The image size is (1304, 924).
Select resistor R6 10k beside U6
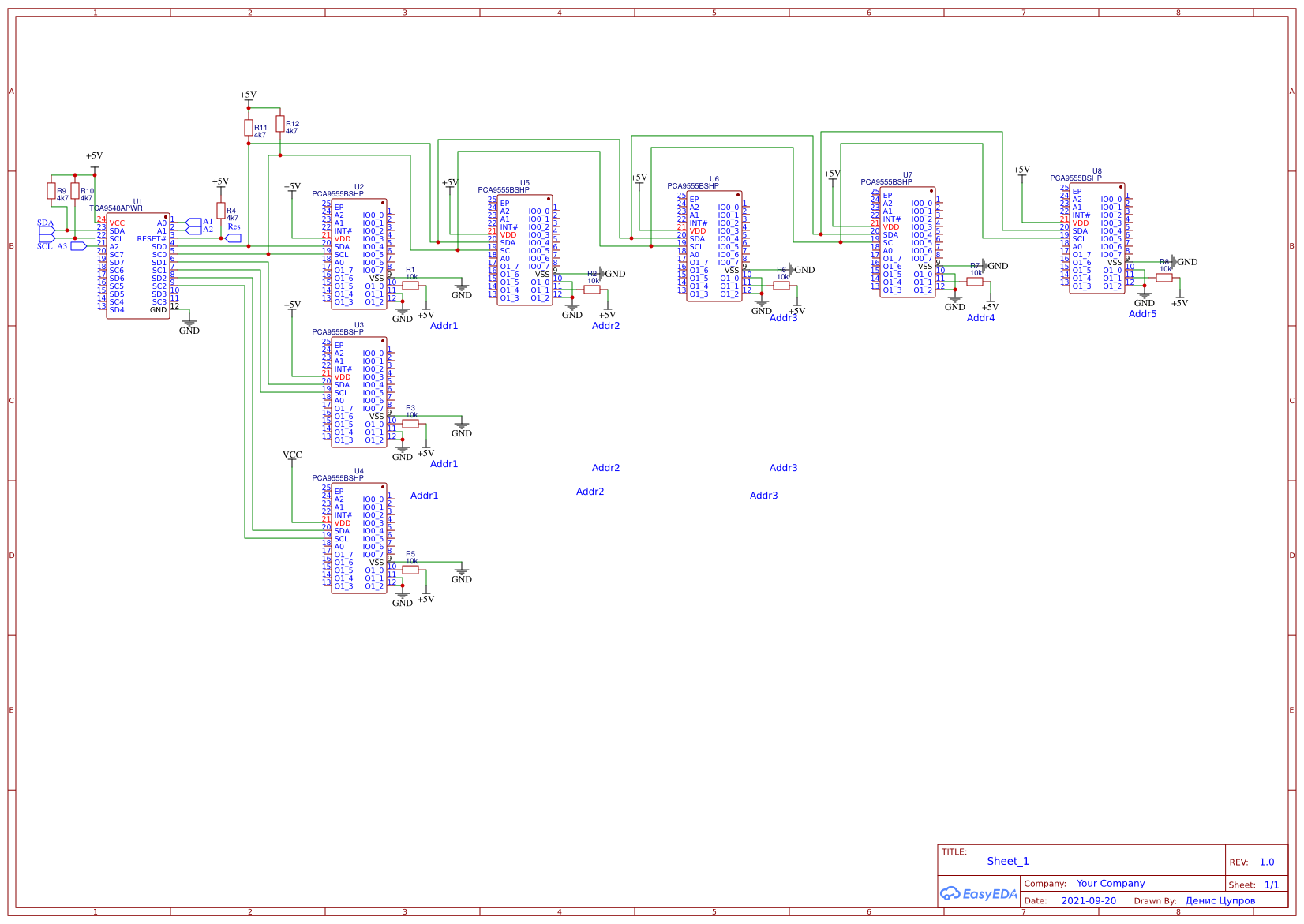(x=783, y=286)
